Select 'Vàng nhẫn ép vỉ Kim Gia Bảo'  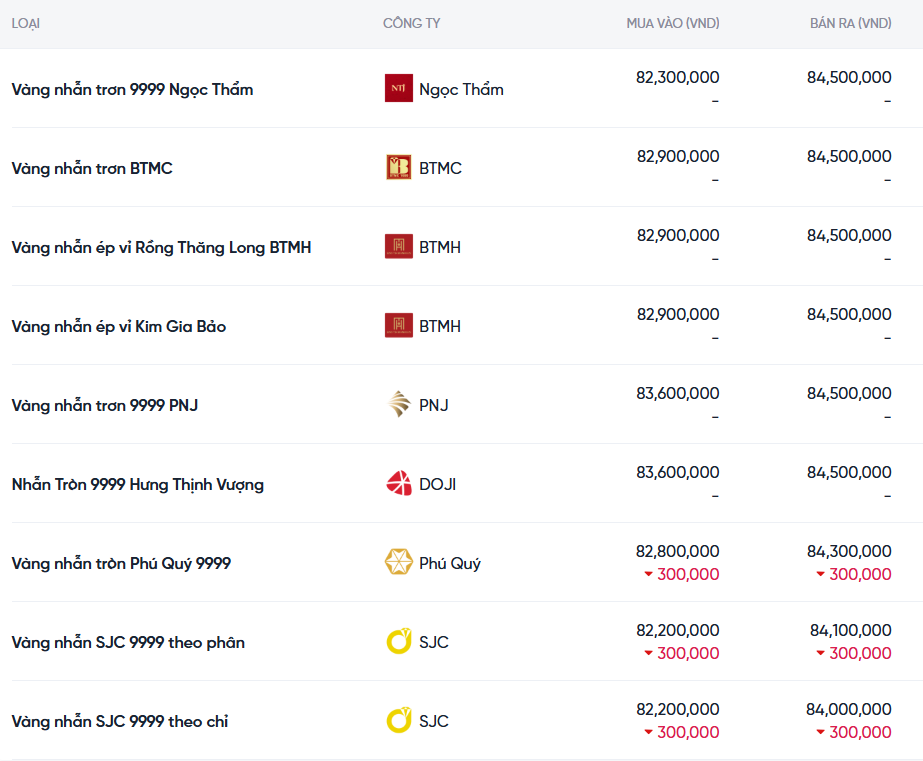pos(119,326)
